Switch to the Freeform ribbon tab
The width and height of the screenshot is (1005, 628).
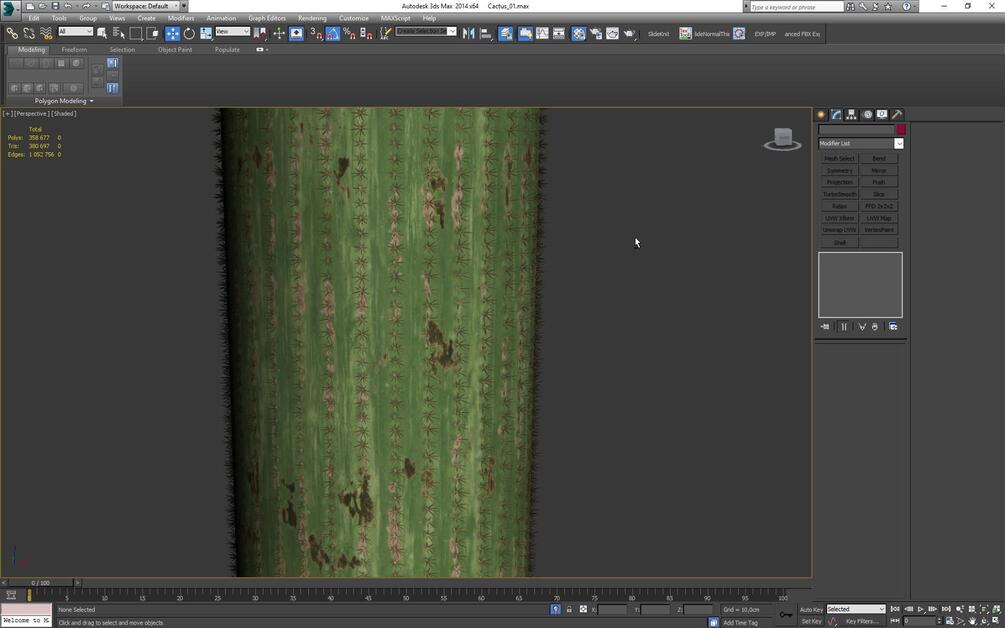[x=74, y=49]
